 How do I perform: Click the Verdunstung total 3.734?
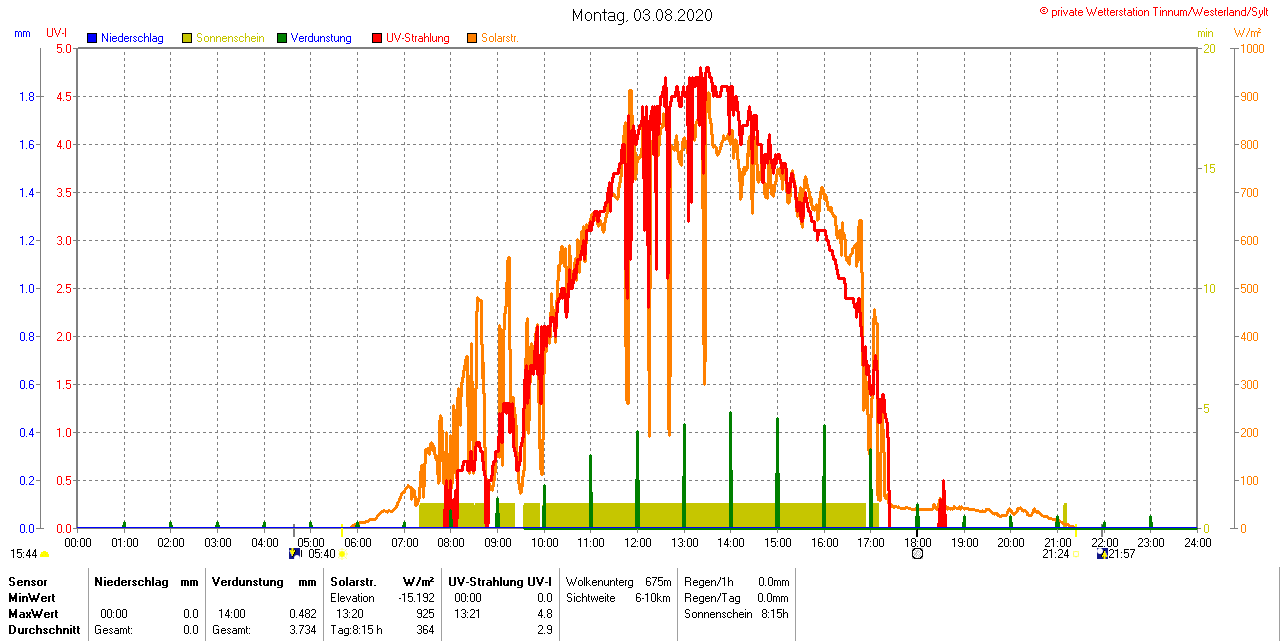tap(302, 630)
